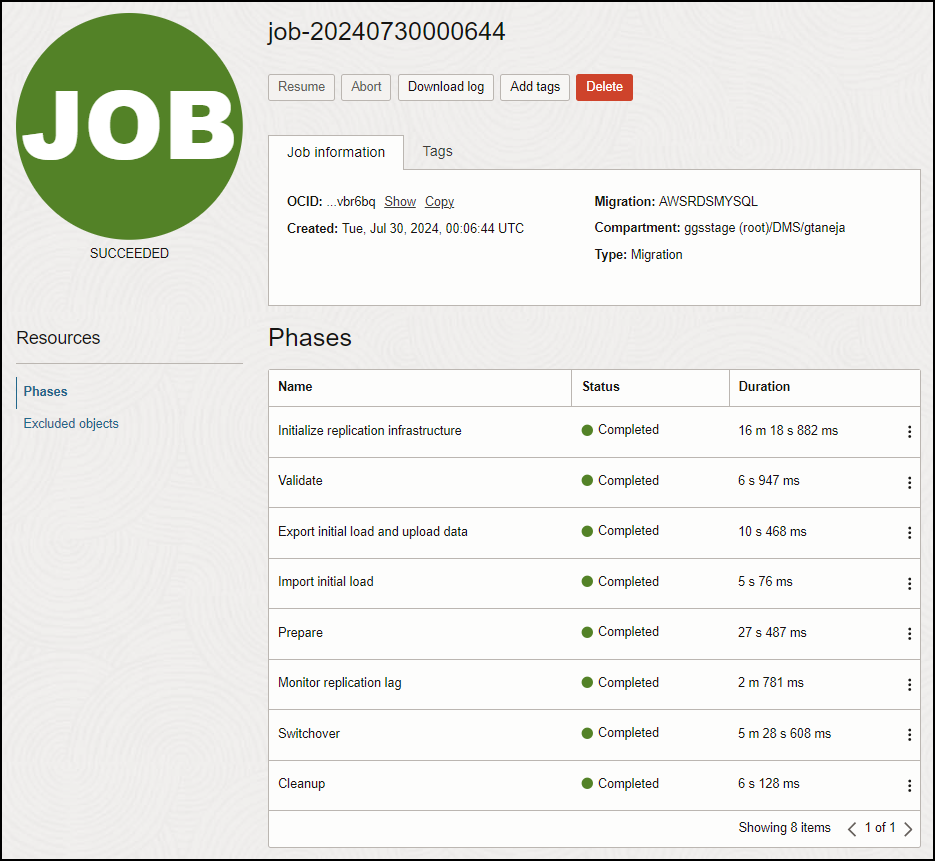
Task: Open the actions menu for the Switchover phase
Action: tap(909, 734)
